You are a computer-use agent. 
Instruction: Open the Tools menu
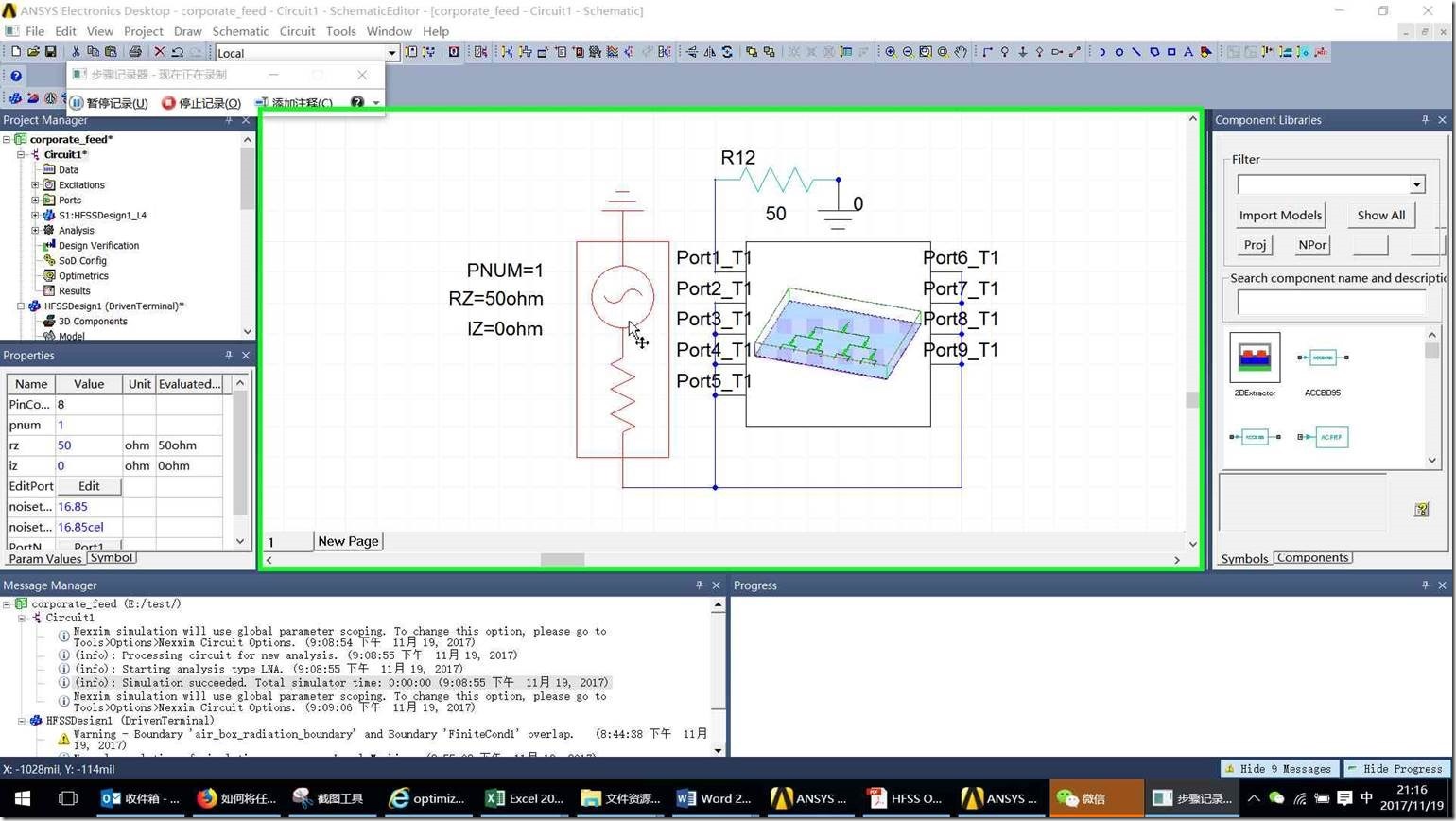click(x=340, y=31)
